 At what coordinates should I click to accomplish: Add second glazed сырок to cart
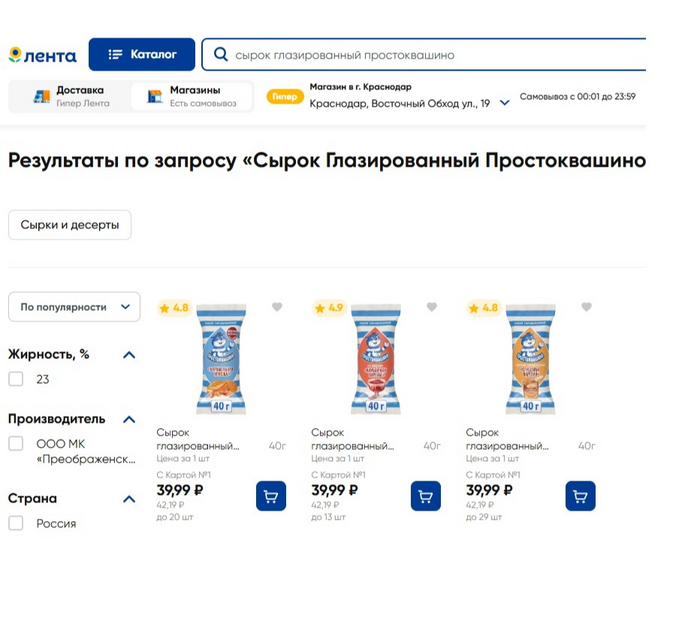425,496
